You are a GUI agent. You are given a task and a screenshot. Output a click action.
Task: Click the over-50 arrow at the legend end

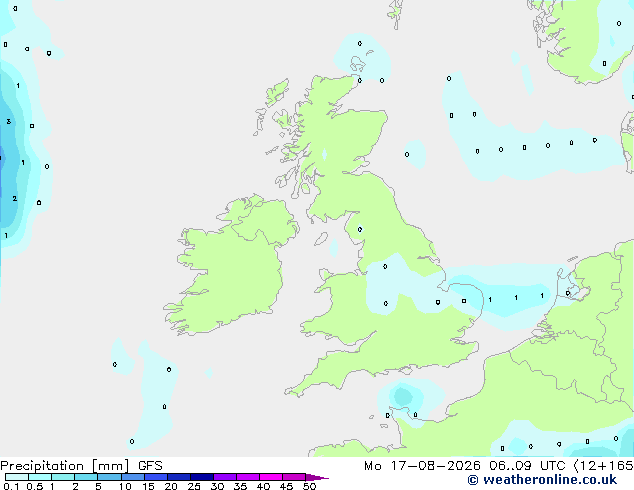(x=317, y=477)
